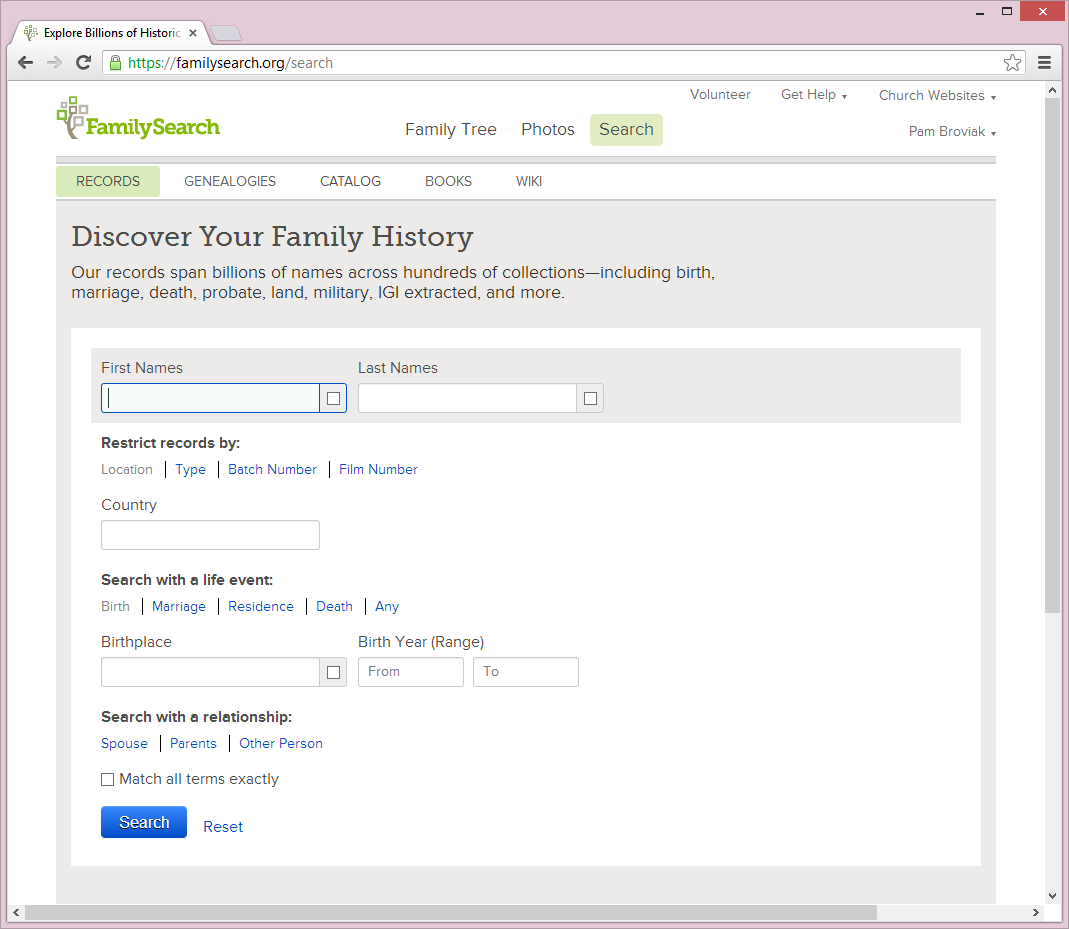
Task: Select the Residence life event
Action: click(x=261, y=607)
